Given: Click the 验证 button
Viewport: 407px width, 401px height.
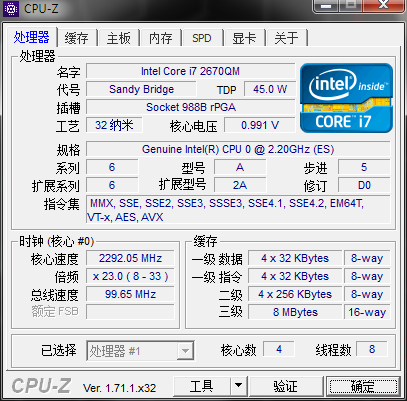Looking at the screenshot, I should pyautogui.click(x=286, y=386).
